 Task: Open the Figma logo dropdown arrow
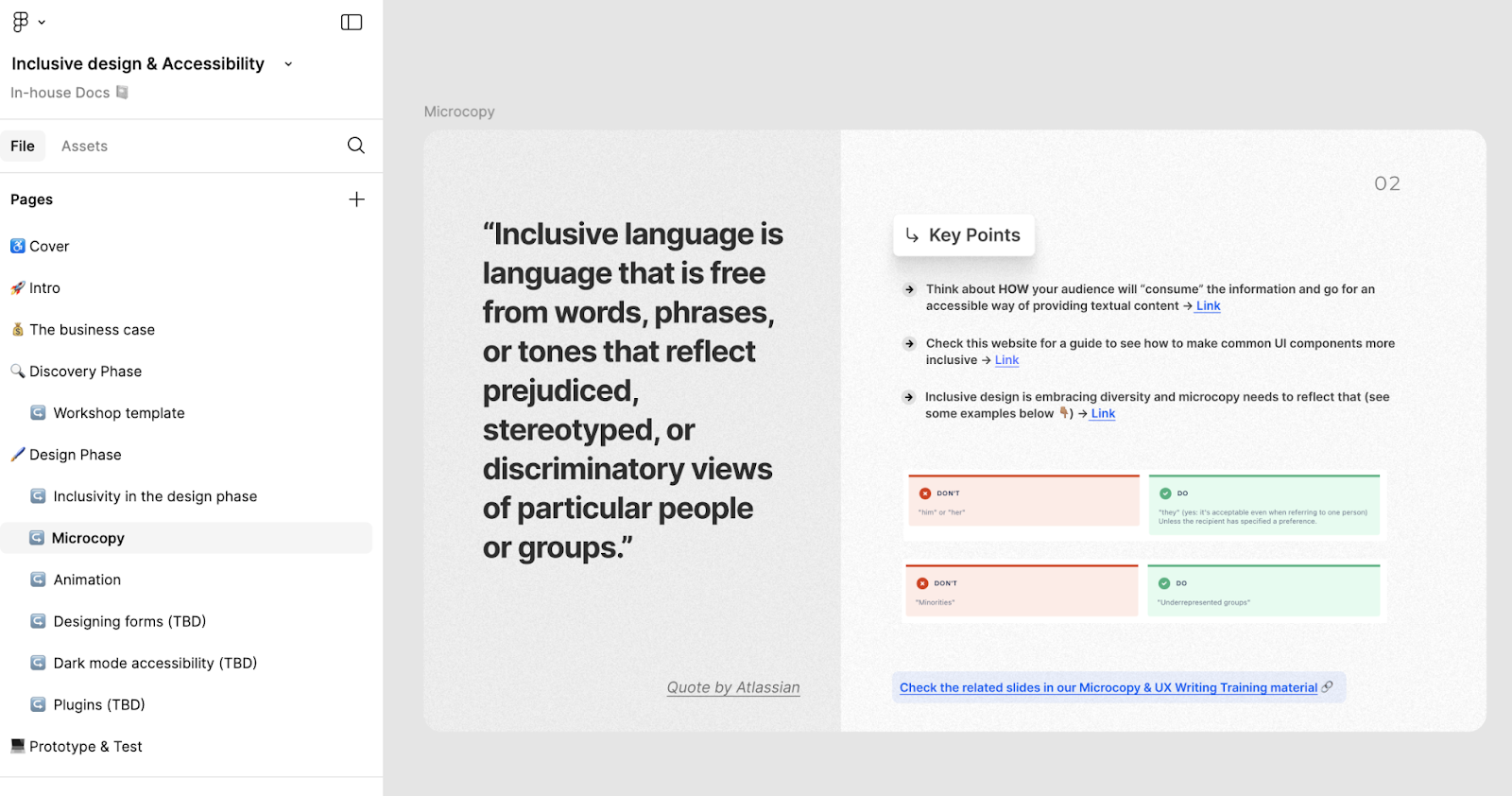pyautogui.click(x=41, y=21)
